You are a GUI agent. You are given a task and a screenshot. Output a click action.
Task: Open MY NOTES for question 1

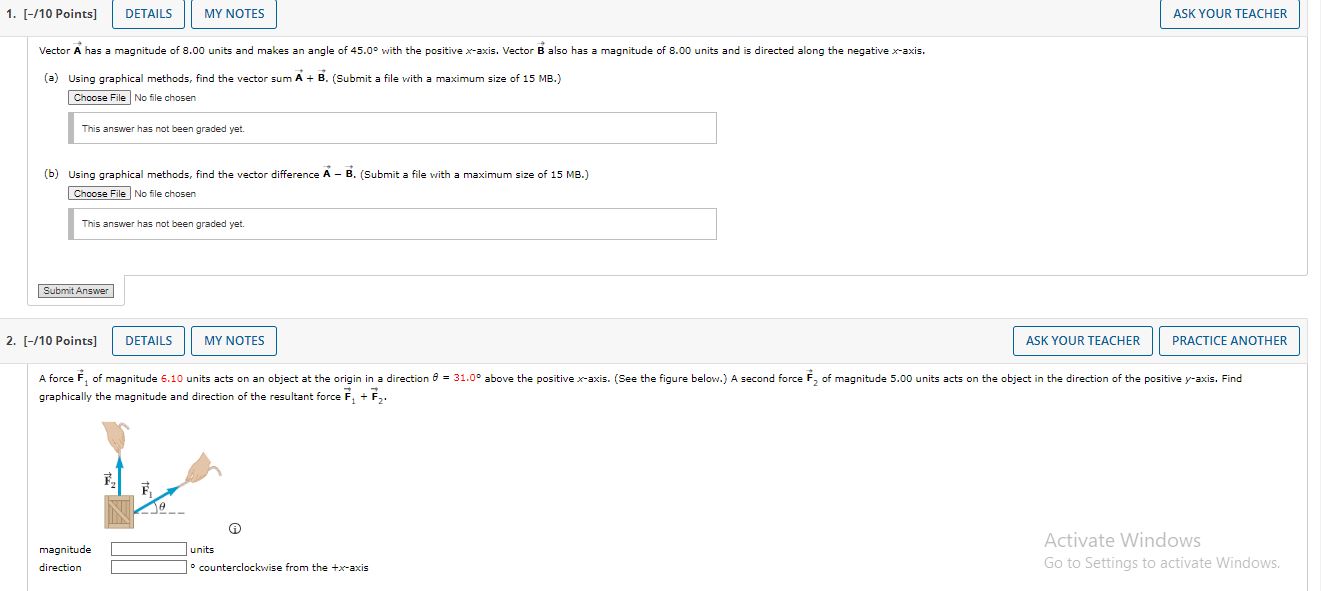(x=233, y=13)
